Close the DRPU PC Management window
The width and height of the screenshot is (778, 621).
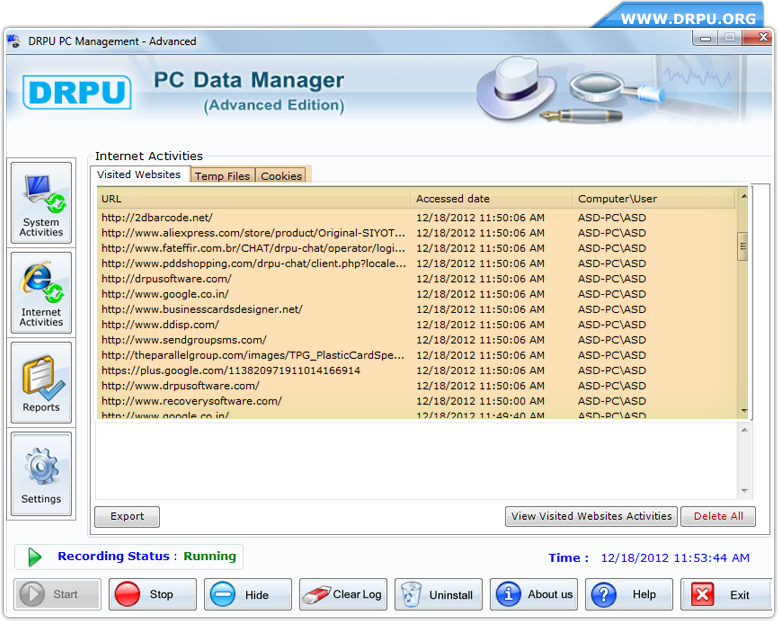(x=758, y=37)
